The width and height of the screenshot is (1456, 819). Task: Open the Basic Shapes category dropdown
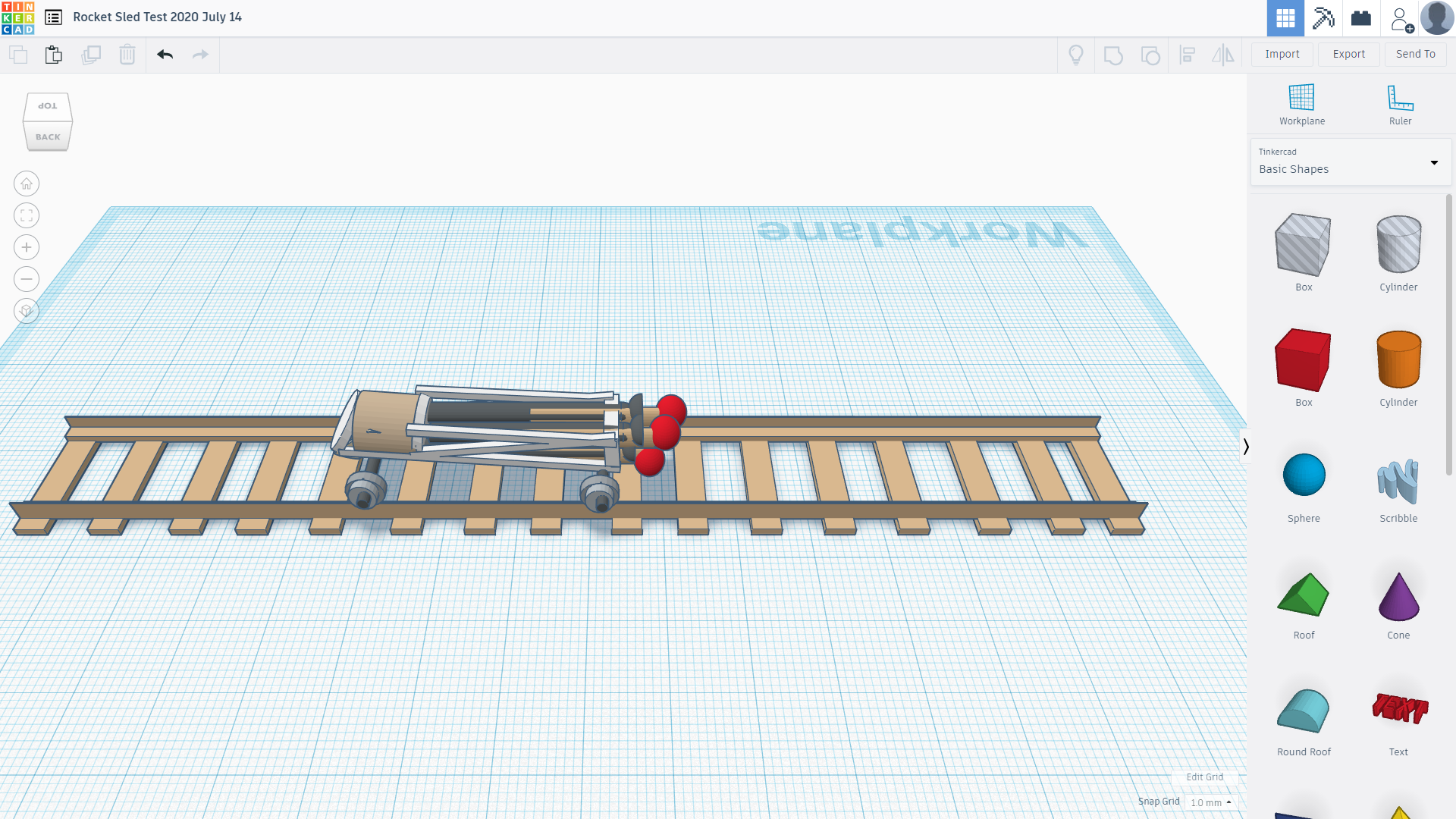[1351, 162]
